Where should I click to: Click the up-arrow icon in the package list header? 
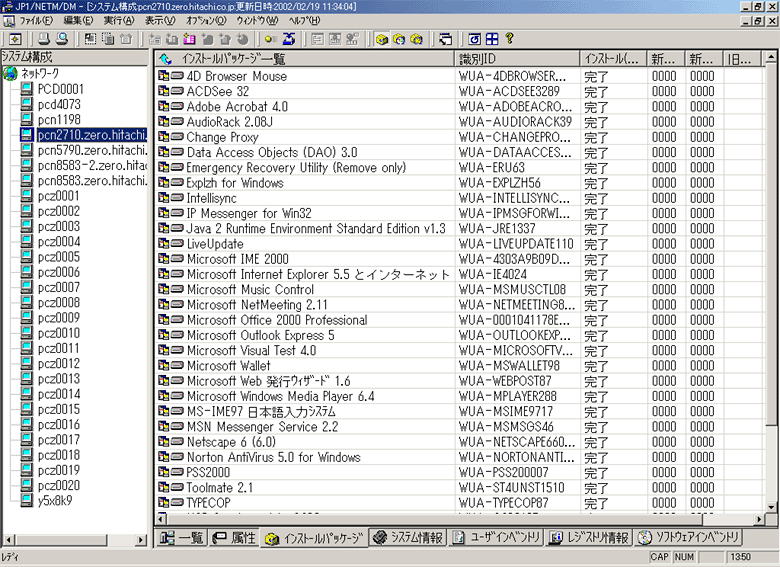[x=167, y=60]
